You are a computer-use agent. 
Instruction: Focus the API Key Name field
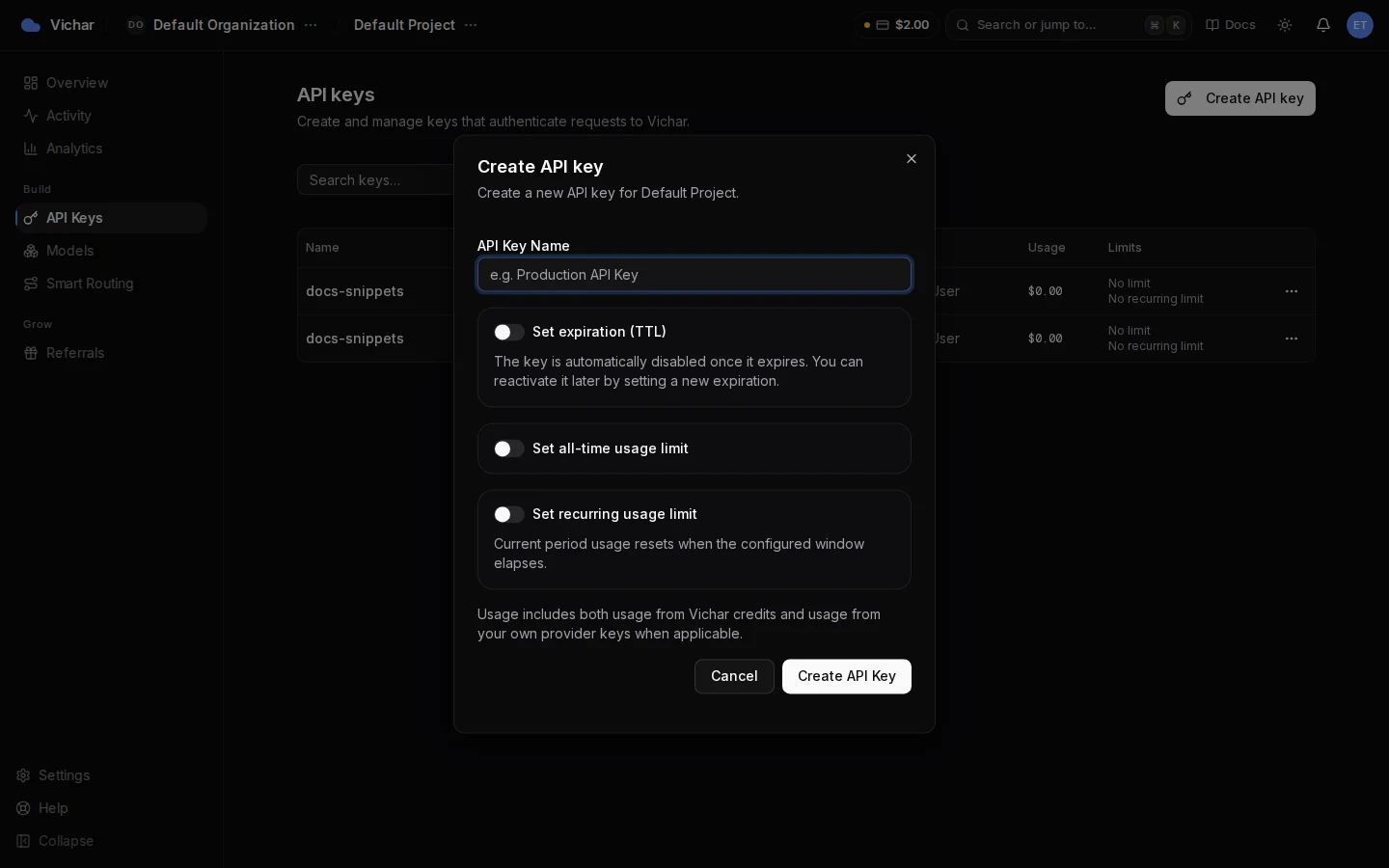pyautogui.click(x=694, y=275)
